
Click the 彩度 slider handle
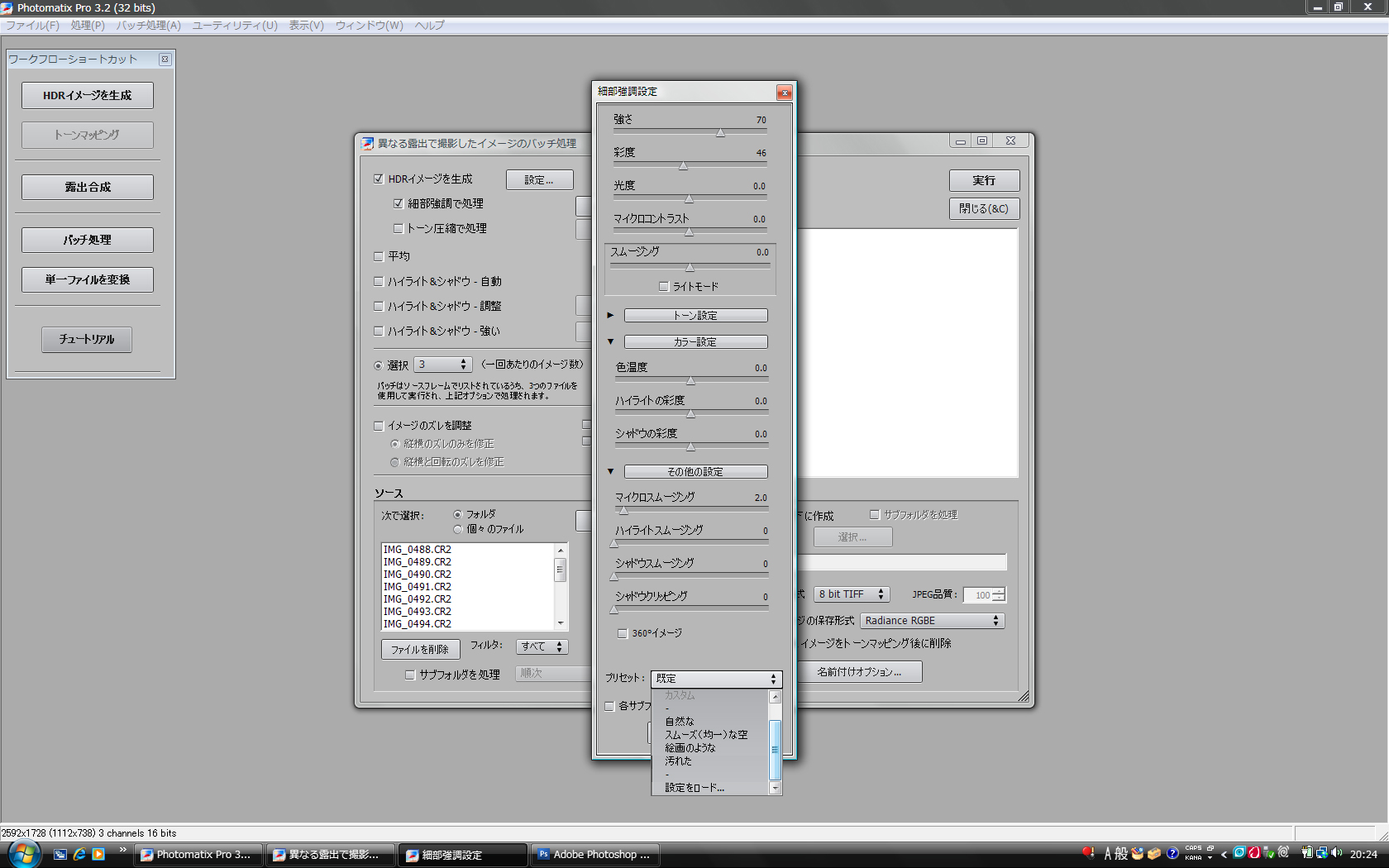pyautogui.click(x=683, y=165)
